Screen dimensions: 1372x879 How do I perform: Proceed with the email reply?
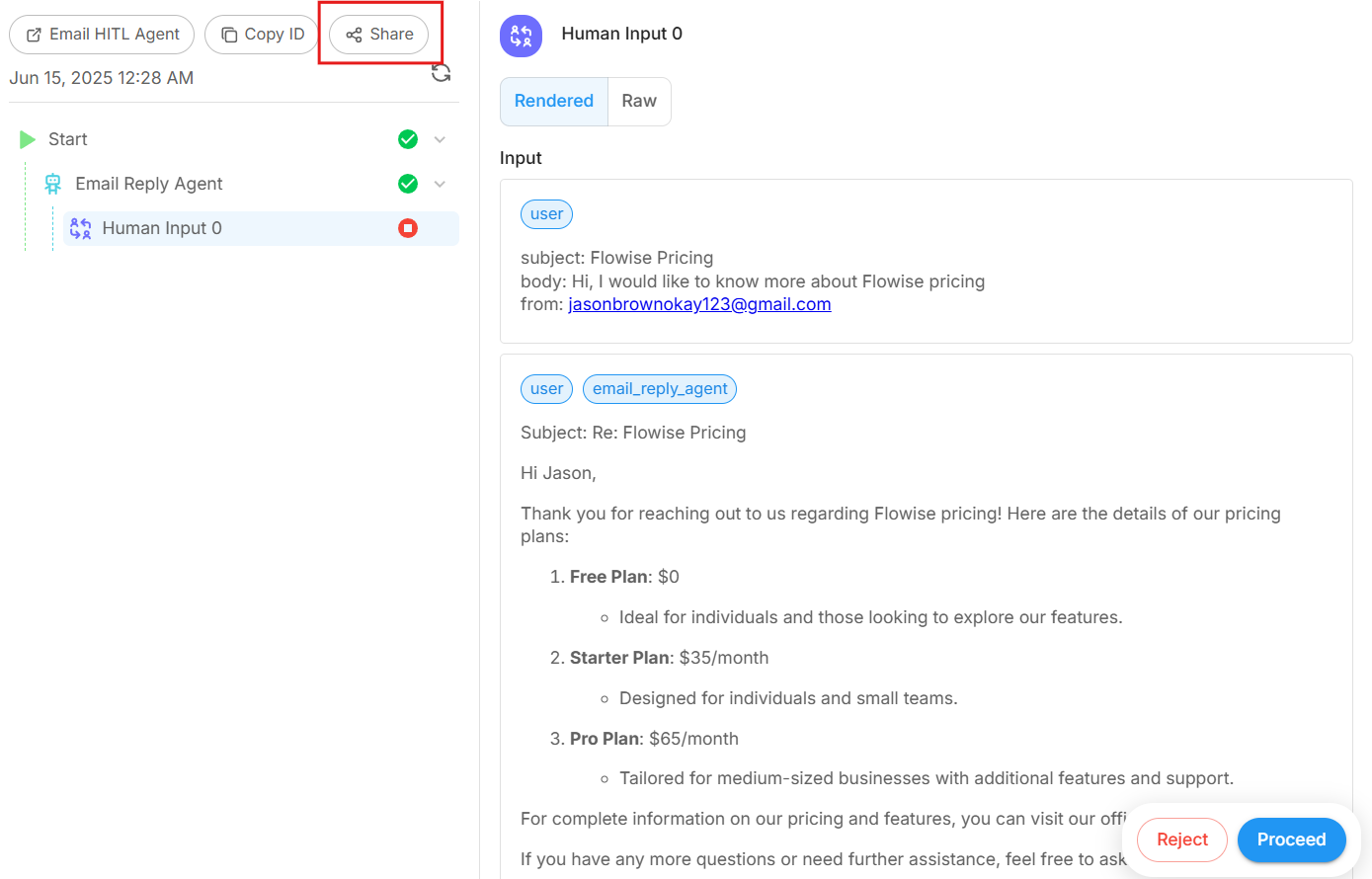[x=1291, y=839]
